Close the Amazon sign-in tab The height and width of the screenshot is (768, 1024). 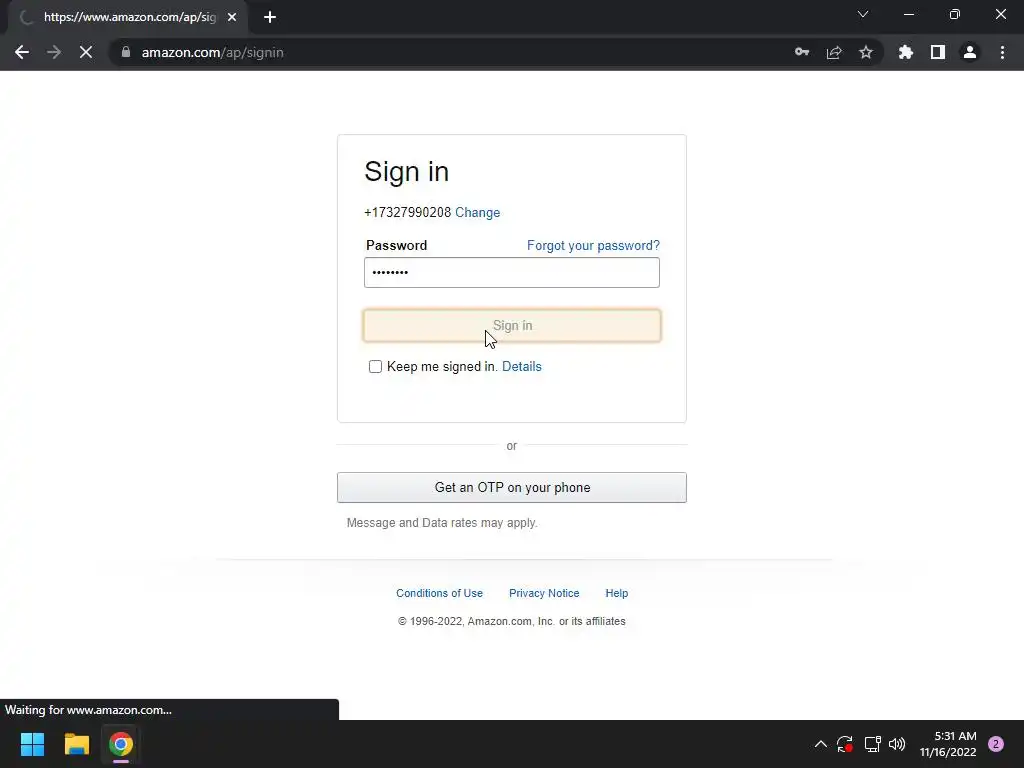tap(232, 17)
